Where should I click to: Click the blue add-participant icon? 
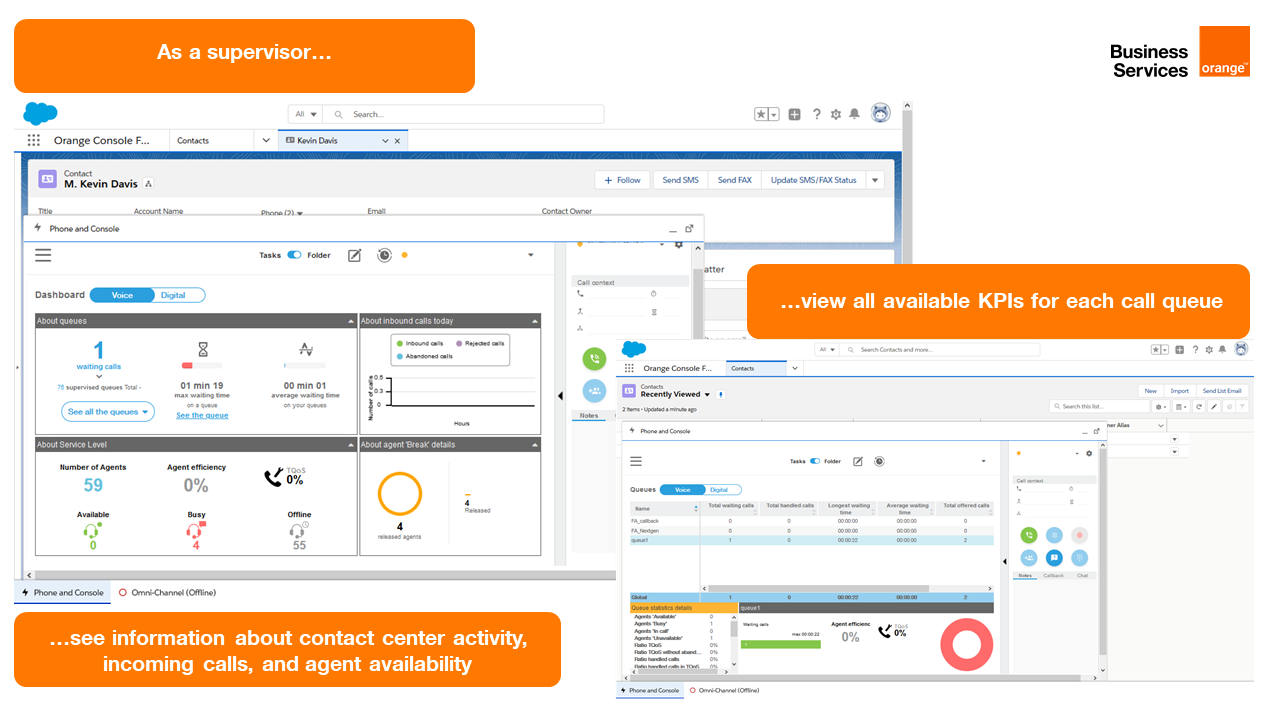pyautogui.click(x=594, y=391)
